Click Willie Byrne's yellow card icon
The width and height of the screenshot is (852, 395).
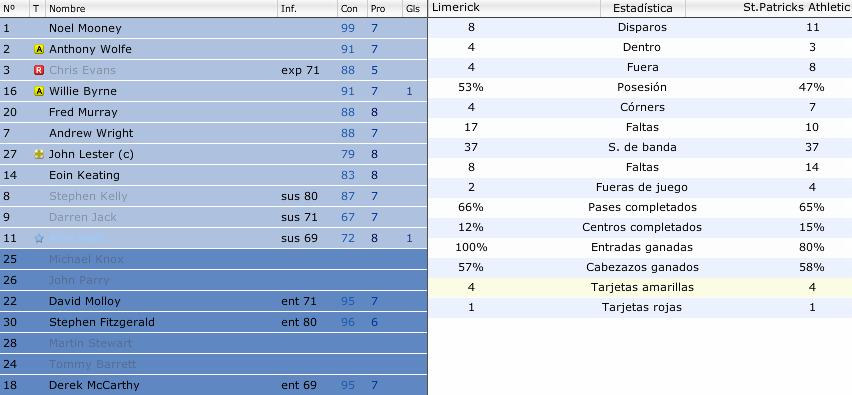(39, 91)
